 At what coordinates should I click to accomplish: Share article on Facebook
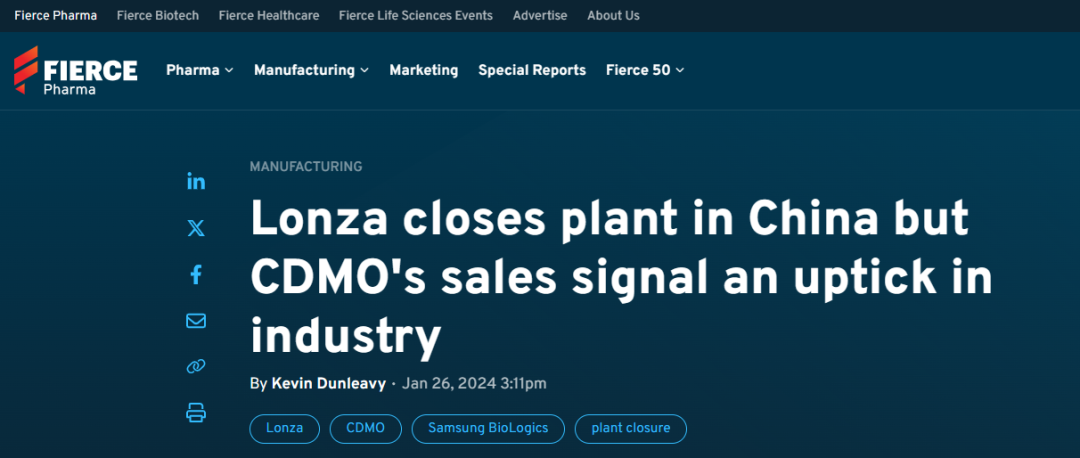(x=196, y=274)
